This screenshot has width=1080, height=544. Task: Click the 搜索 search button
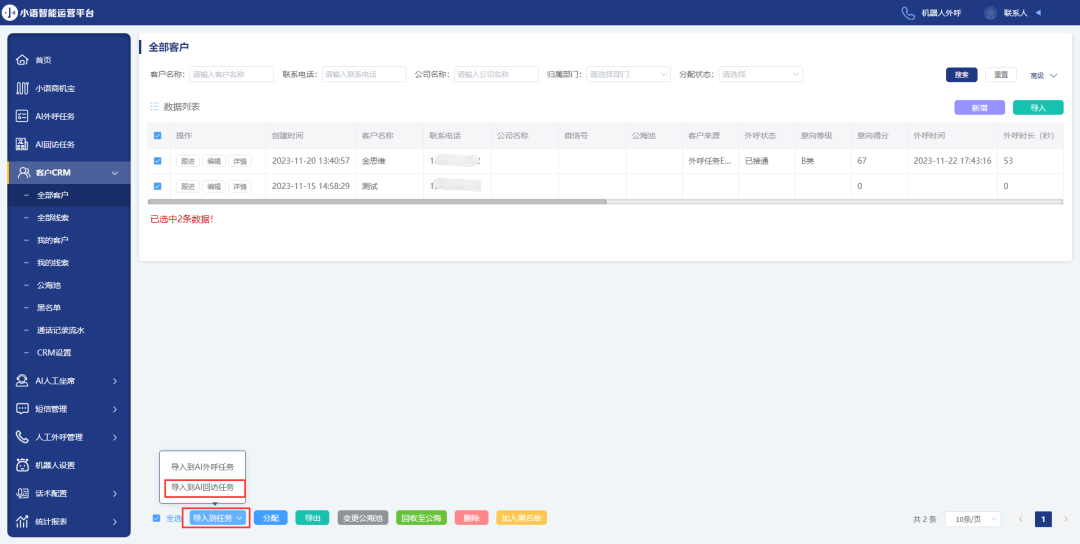[962, 75]
